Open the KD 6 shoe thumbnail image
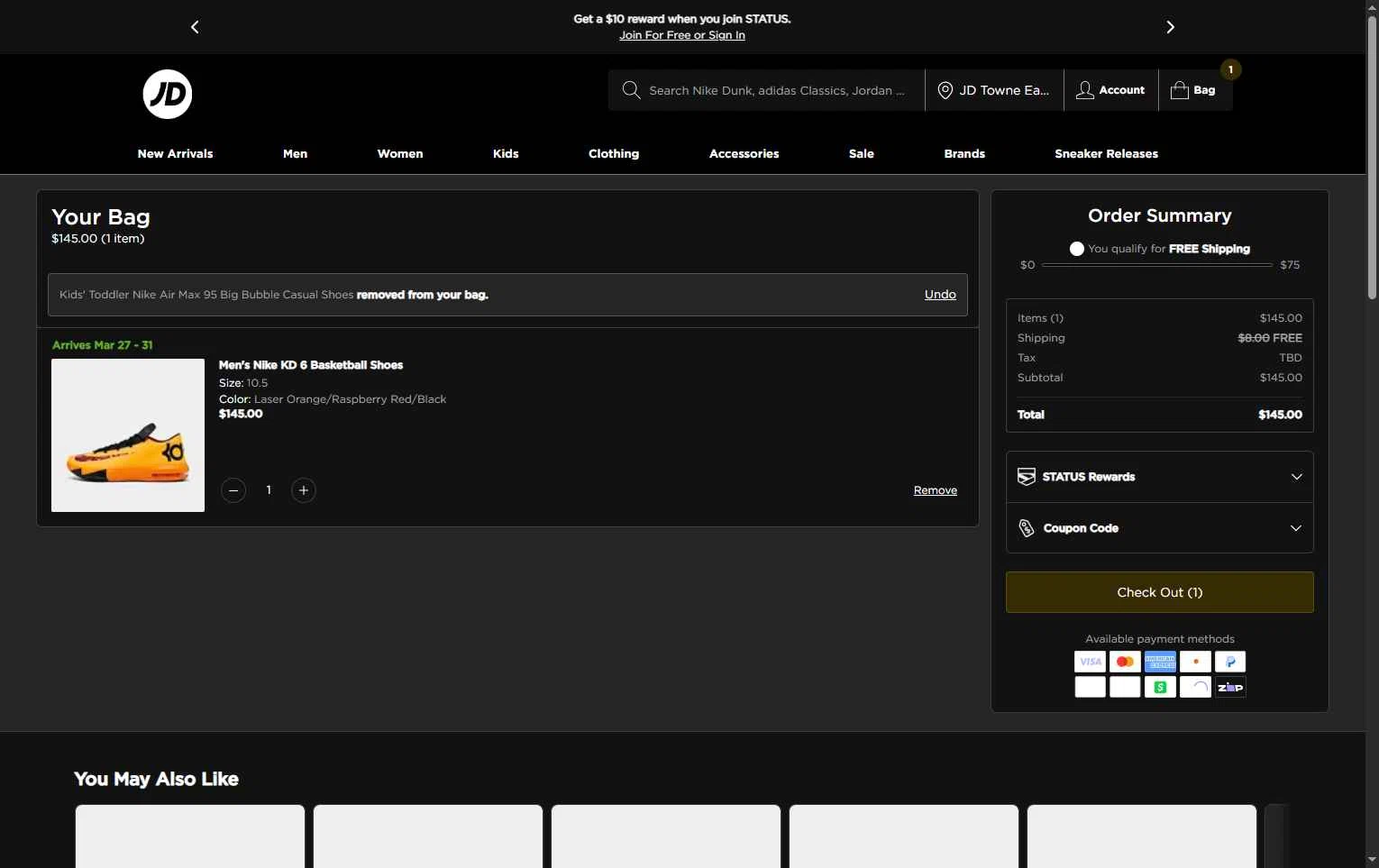 (128, 435)
